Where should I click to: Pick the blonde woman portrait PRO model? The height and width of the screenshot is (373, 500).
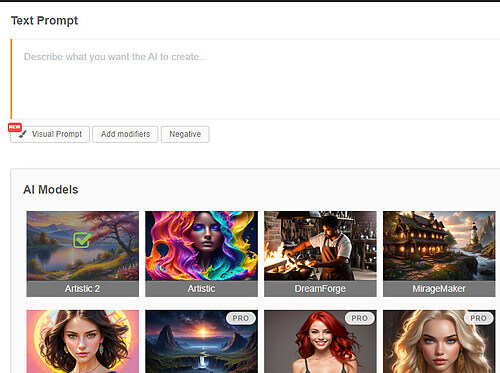439,341
